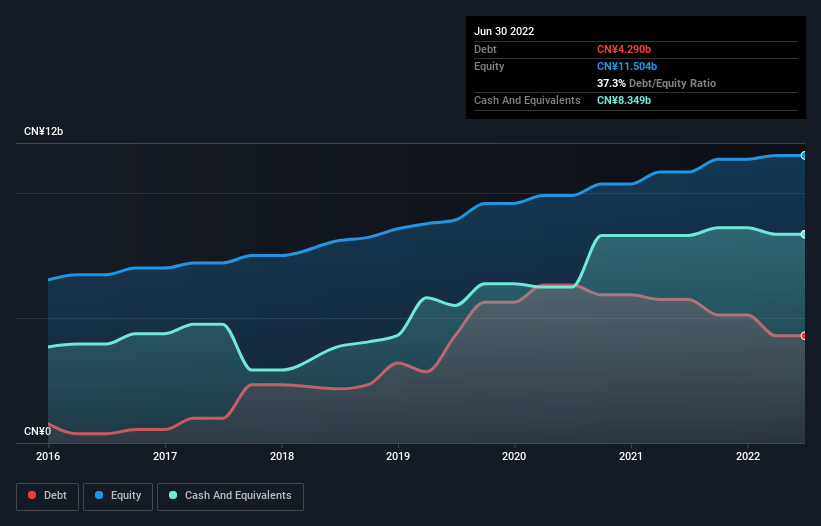The height and width of the screenshot is (526, 821).
Task: Click the 2019 x-axis label
Action: 398,456
